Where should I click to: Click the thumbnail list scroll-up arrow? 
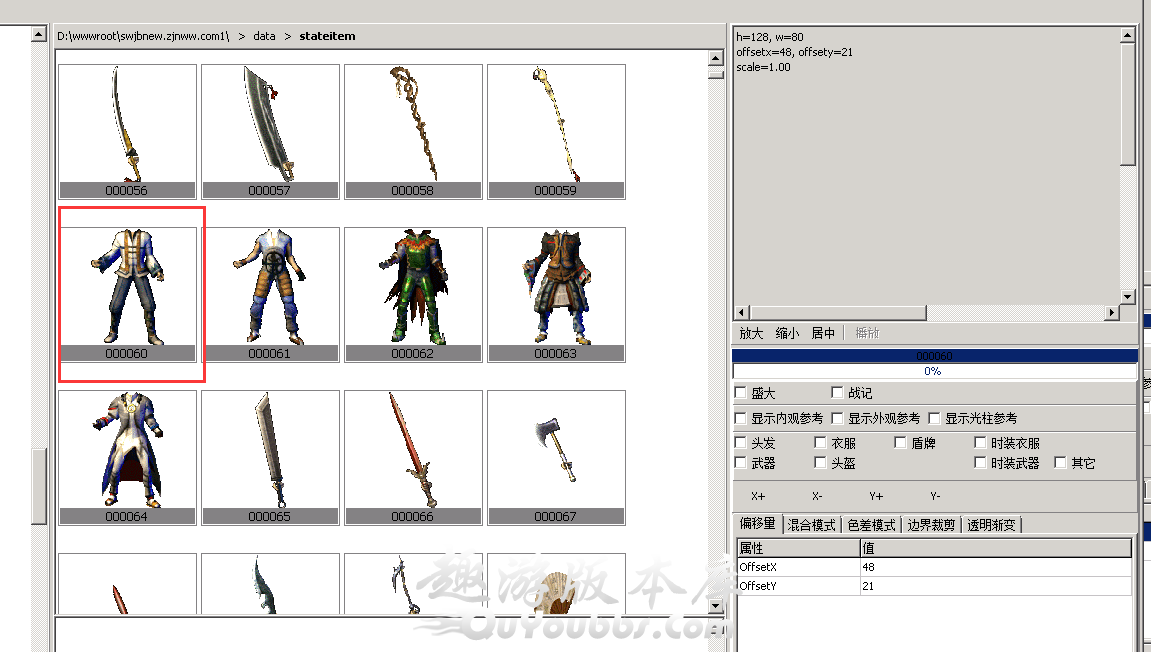715,57
